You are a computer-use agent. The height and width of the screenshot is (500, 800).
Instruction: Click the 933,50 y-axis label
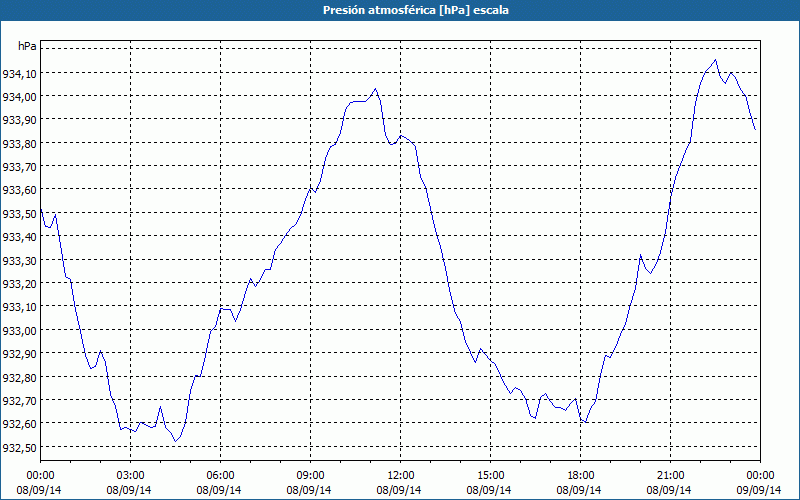[x=19, y=214]
